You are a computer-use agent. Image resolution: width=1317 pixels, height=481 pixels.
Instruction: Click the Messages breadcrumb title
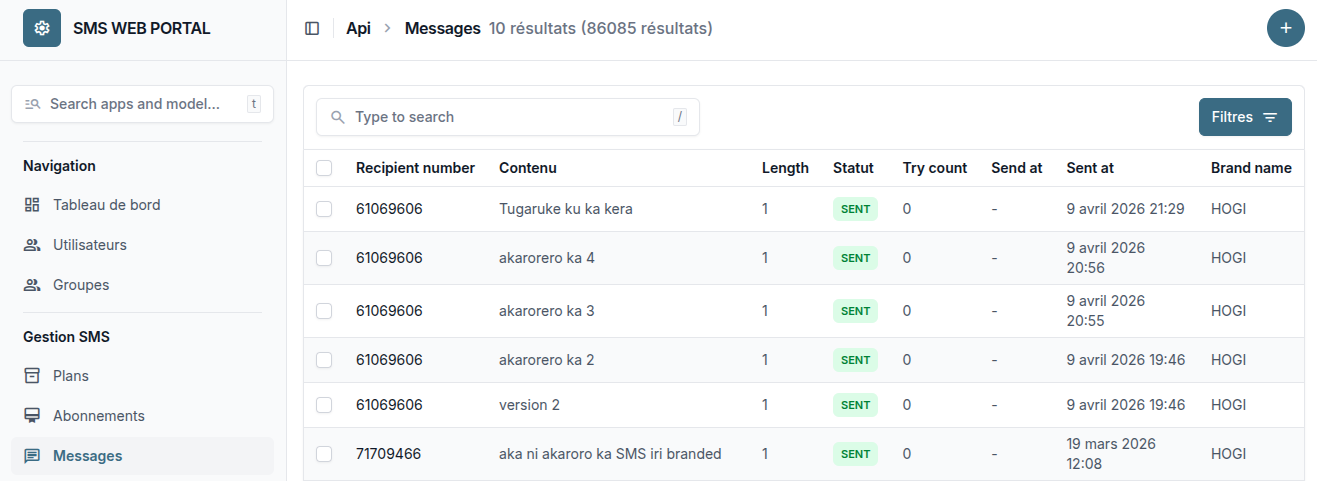click(x=443, y=29)
